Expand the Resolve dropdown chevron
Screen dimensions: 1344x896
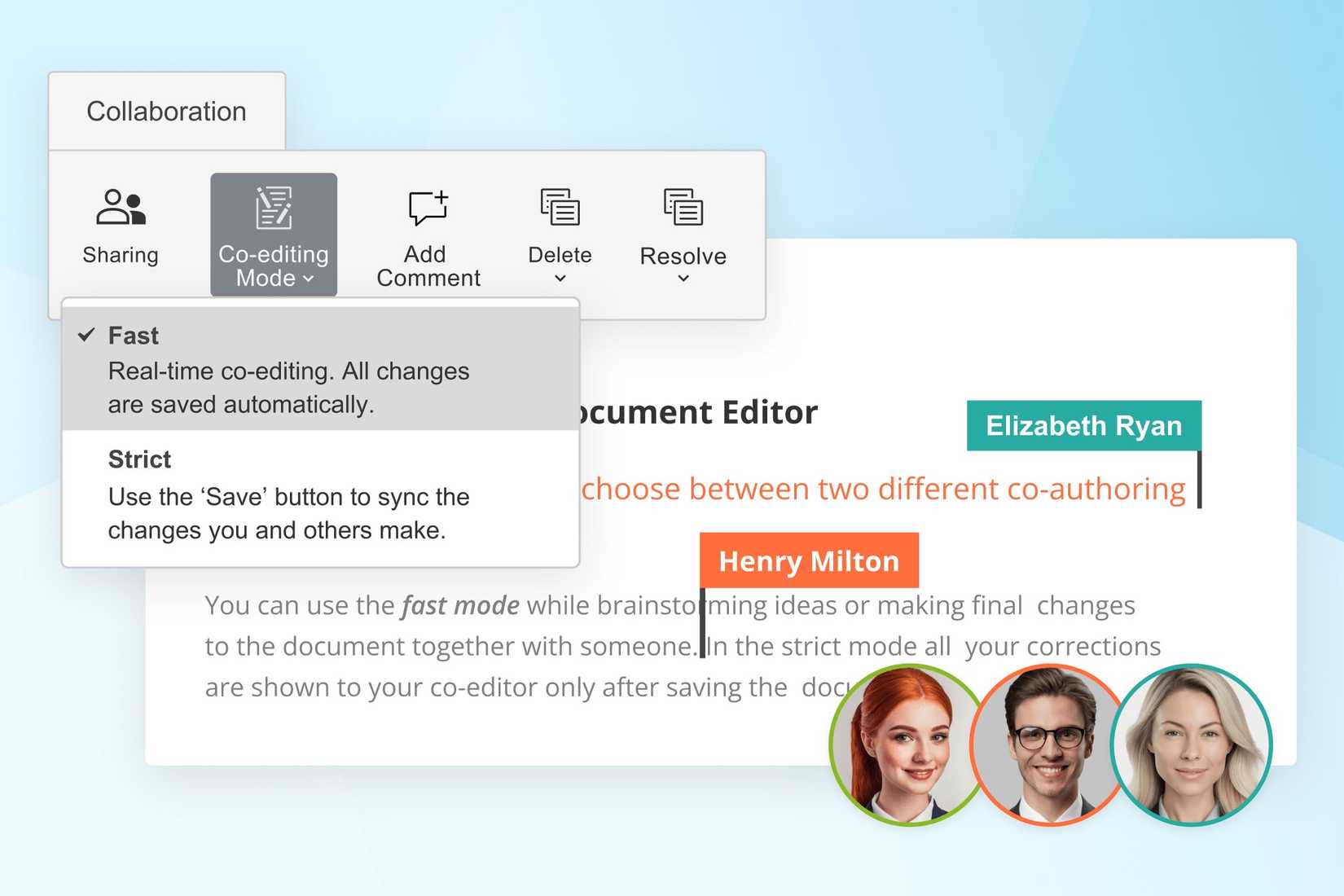(x=683, y=278)
